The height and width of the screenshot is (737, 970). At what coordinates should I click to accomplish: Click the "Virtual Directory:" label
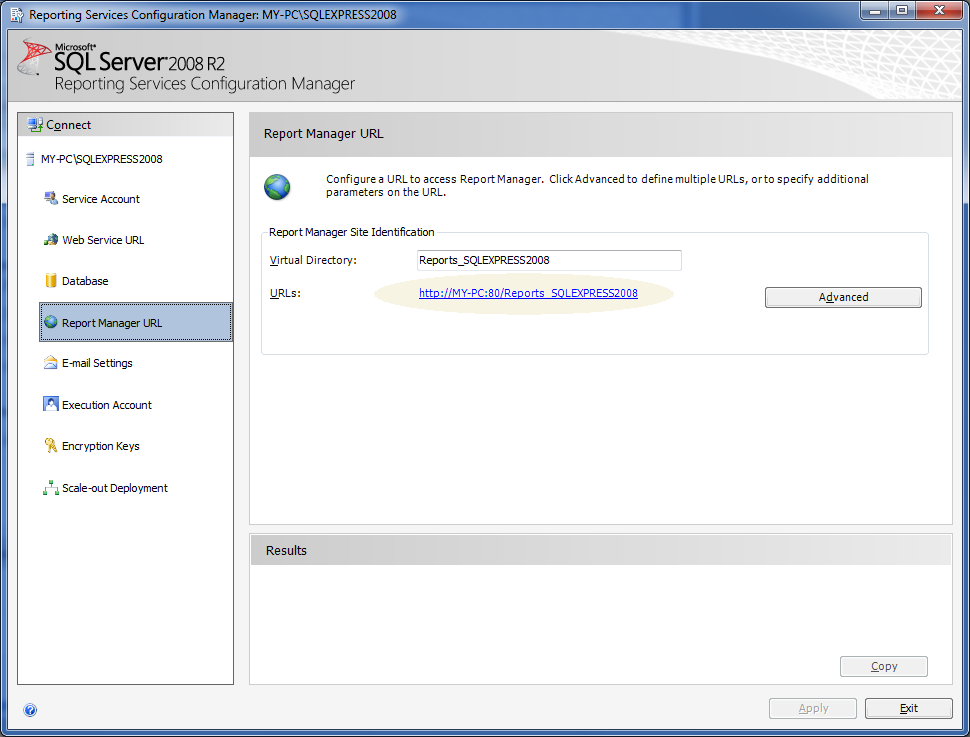313,261
